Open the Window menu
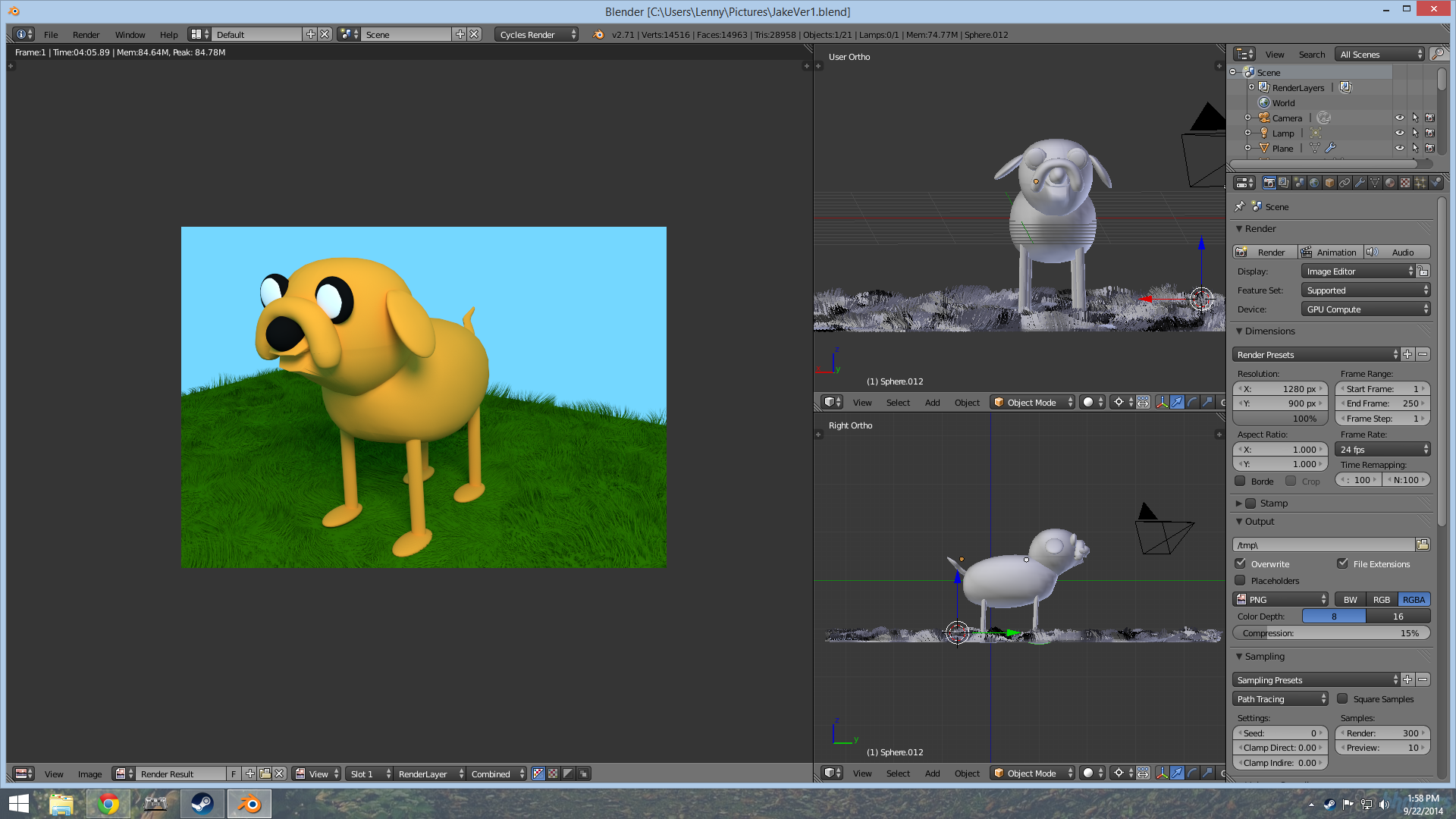This screenshot has width=1456, height=819. coord(130,34)
